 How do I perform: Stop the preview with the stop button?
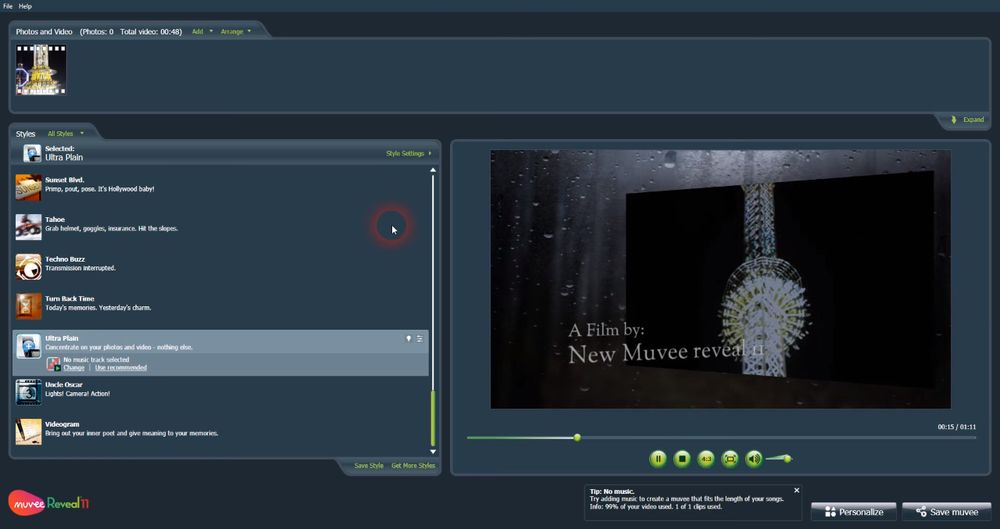tap(682, 458)
